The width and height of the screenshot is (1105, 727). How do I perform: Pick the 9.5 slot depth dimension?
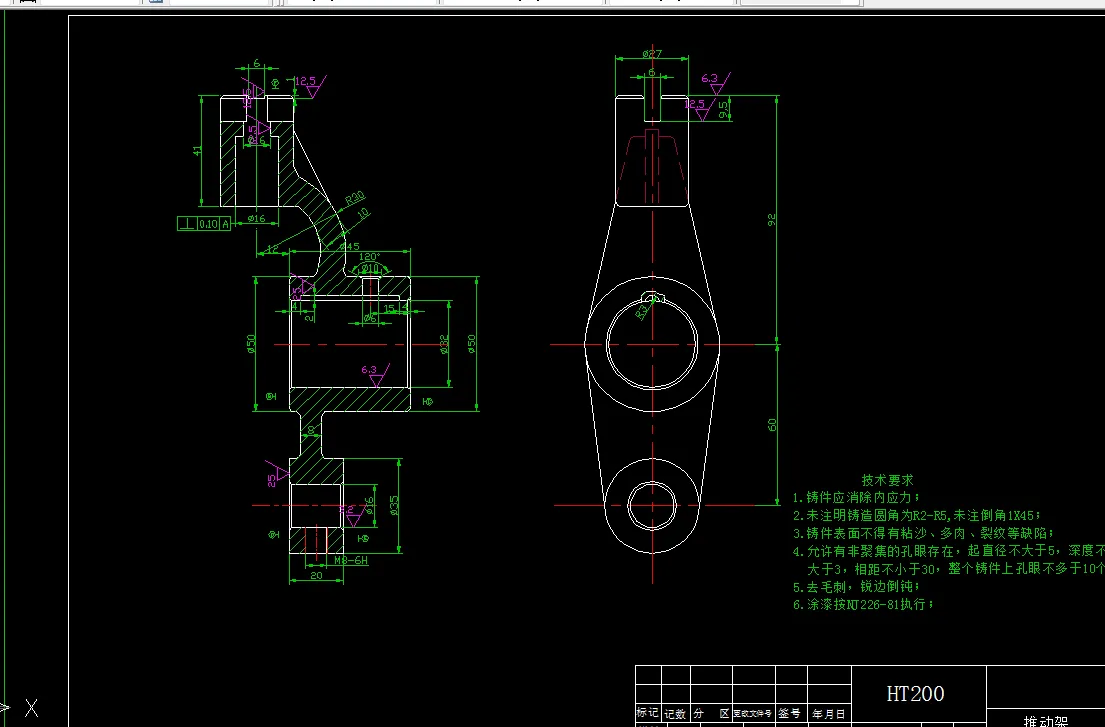point(723,109)
